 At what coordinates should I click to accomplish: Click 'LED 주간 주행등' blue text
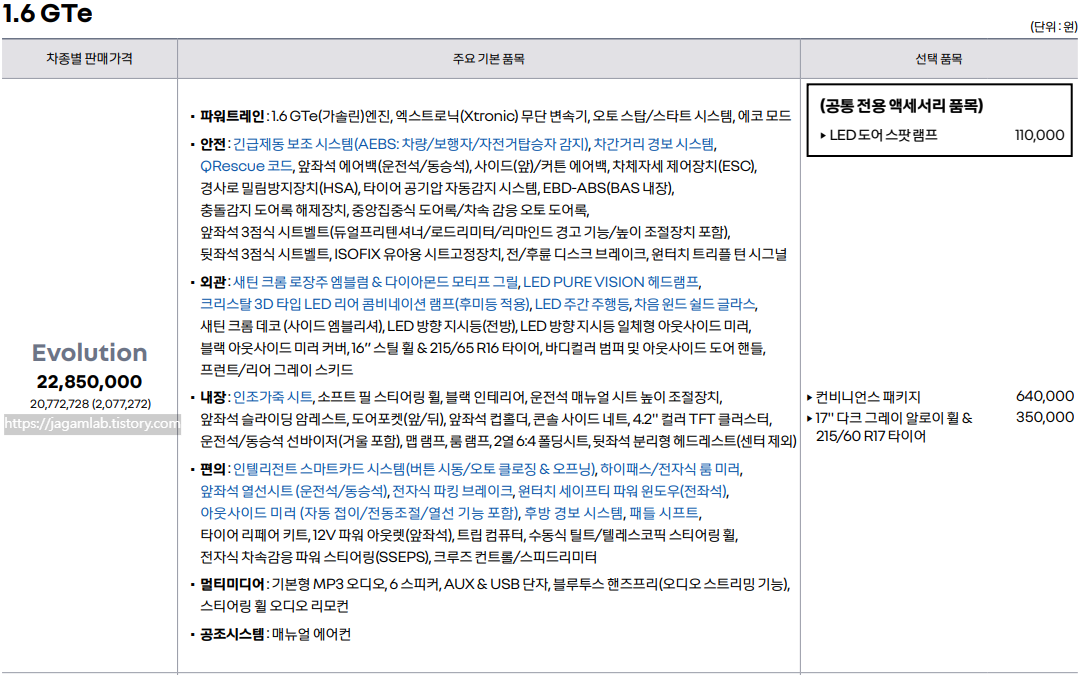click(582, 304)
